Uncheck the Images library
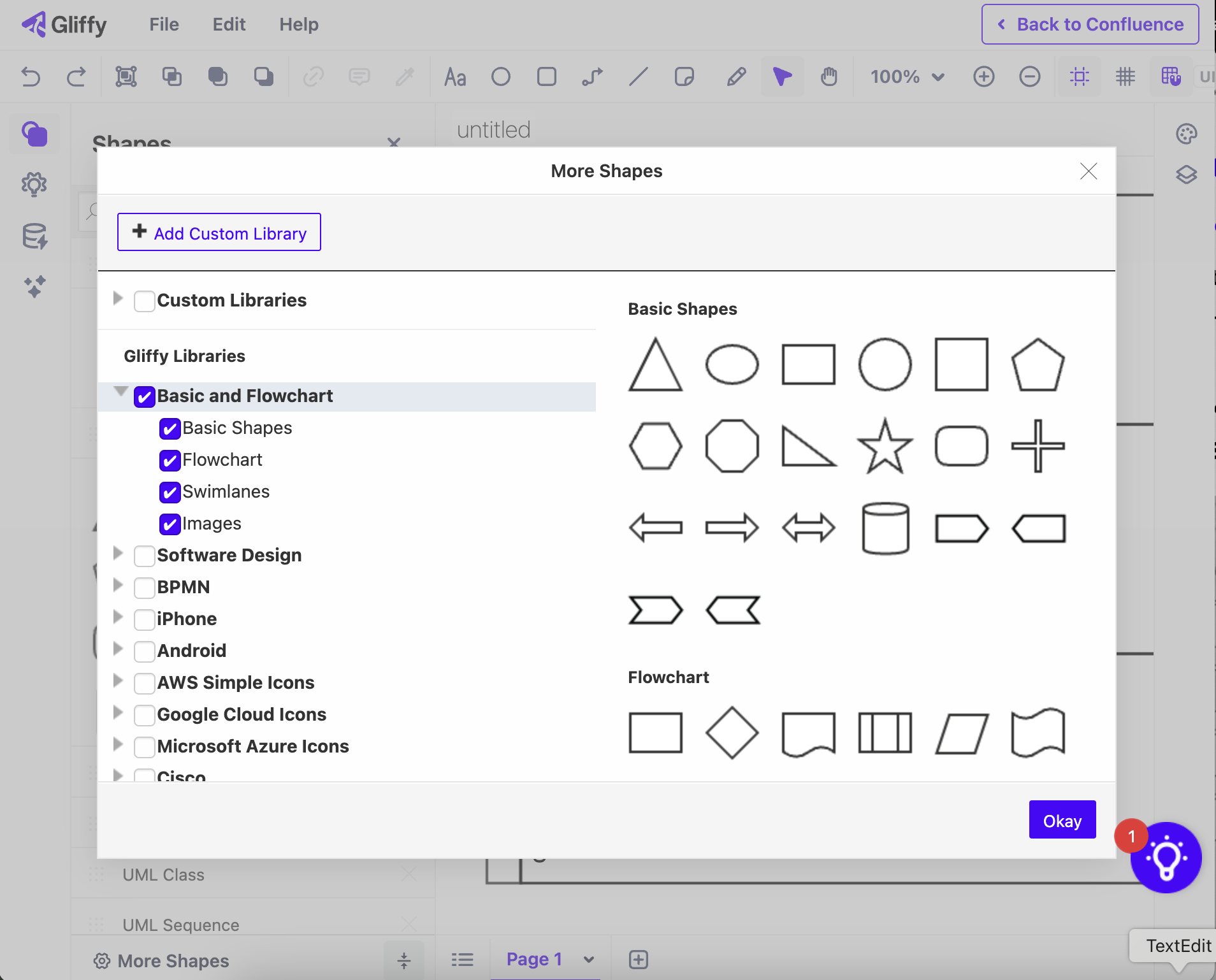Viewport: 1216px width, 980px height. 169,524
